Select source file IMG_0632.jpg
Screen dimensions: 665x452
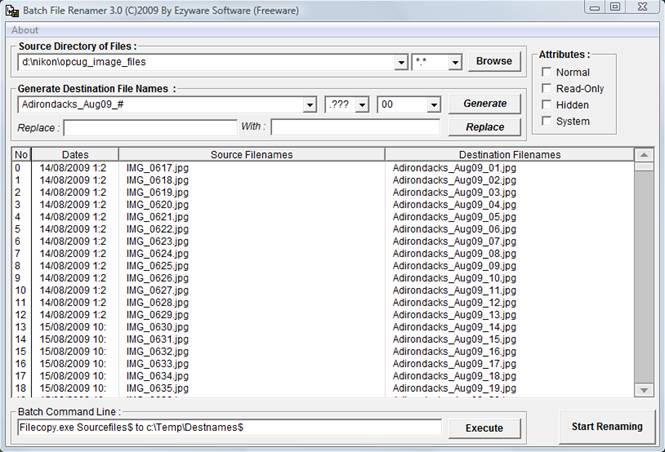157,352
